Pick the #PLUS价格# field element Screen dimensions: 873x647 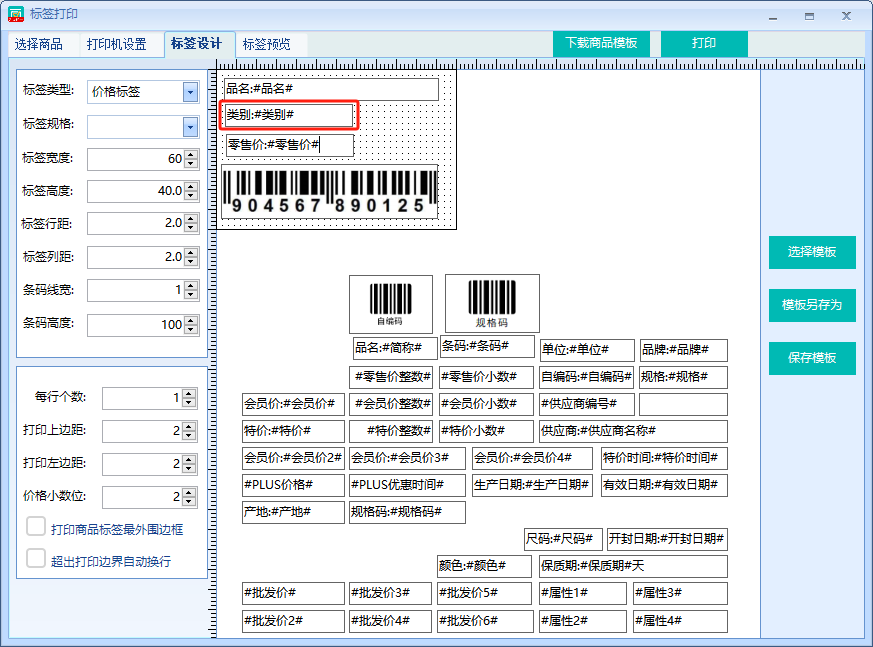[293, 486]
